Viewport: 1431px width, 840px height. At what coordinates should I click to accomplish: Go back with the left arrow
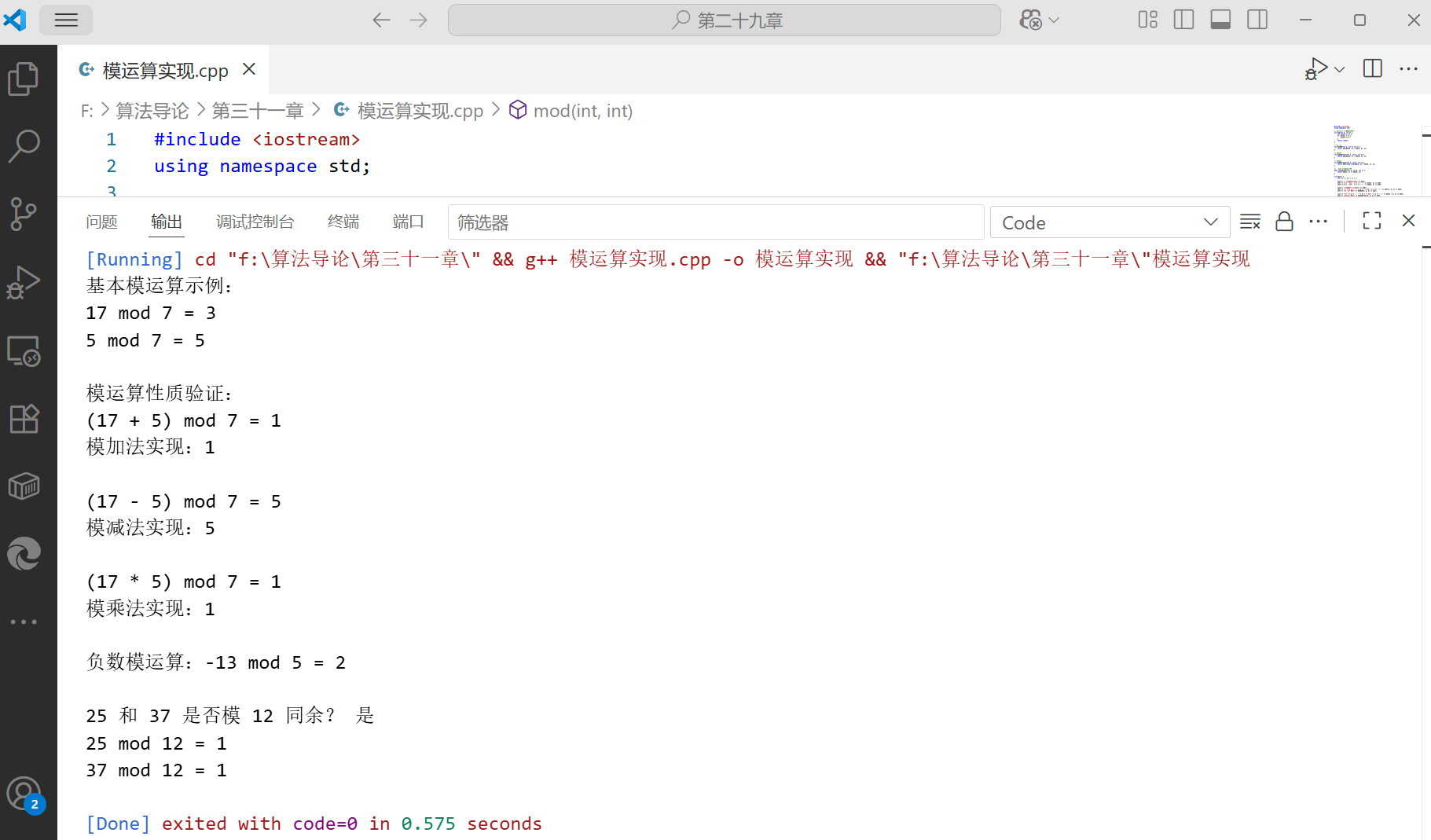[x=381, y=20]
